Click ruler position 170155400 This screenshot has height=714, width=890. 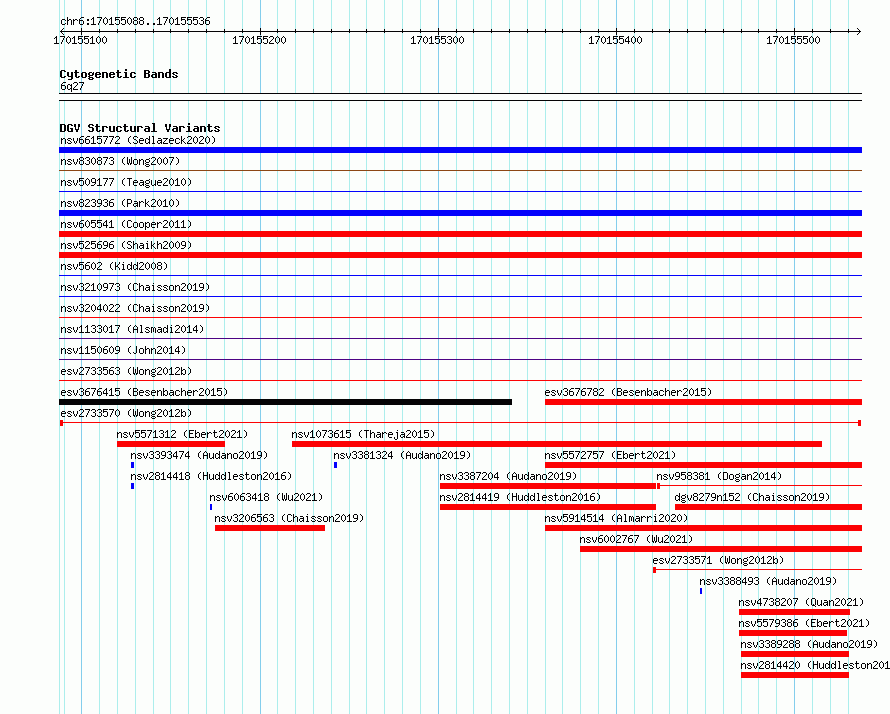[x=615, y=40]
